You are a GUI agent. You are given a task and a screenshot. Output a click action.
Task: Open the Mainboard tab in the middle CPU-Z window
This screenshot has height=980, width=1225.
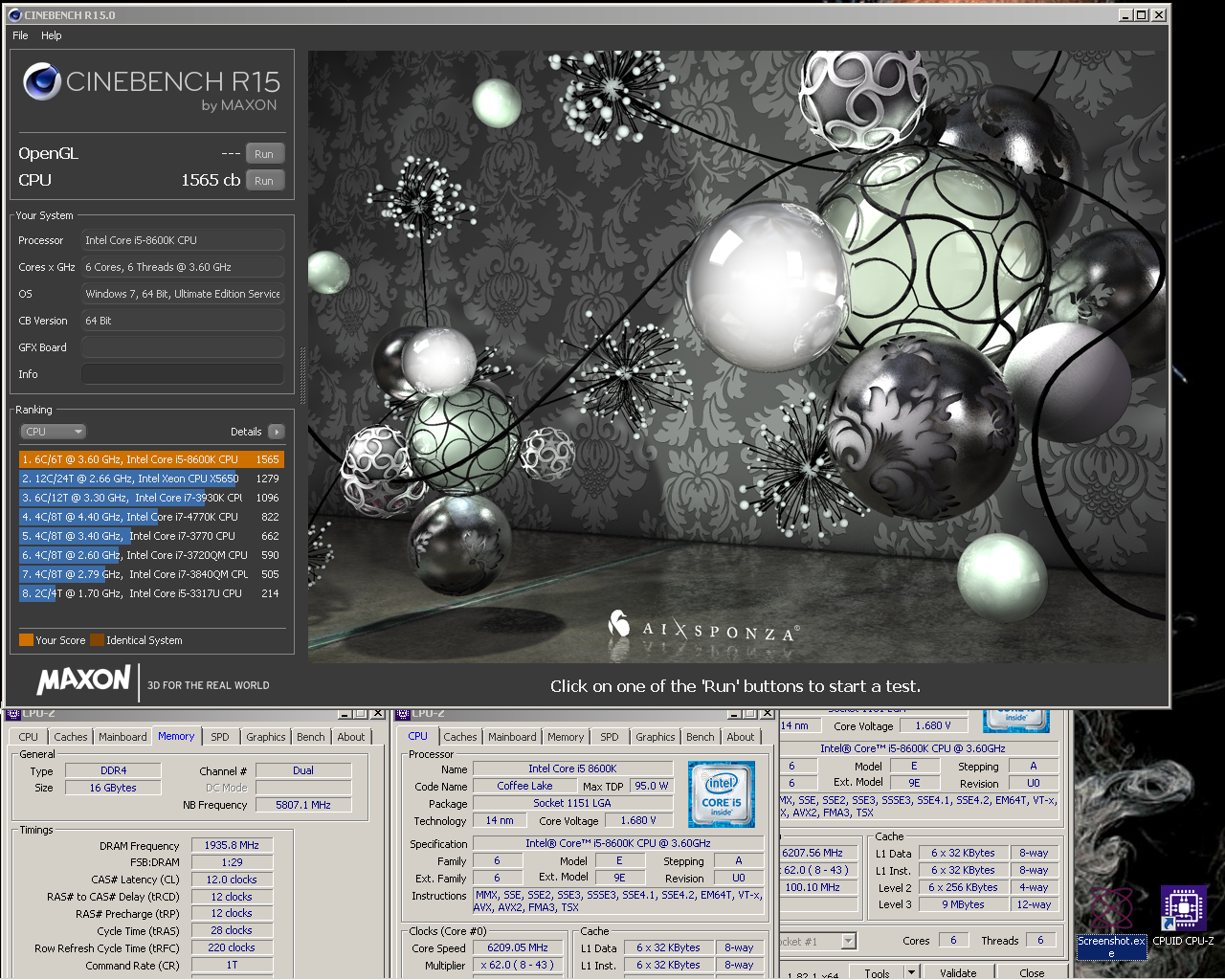coord(512,737)
